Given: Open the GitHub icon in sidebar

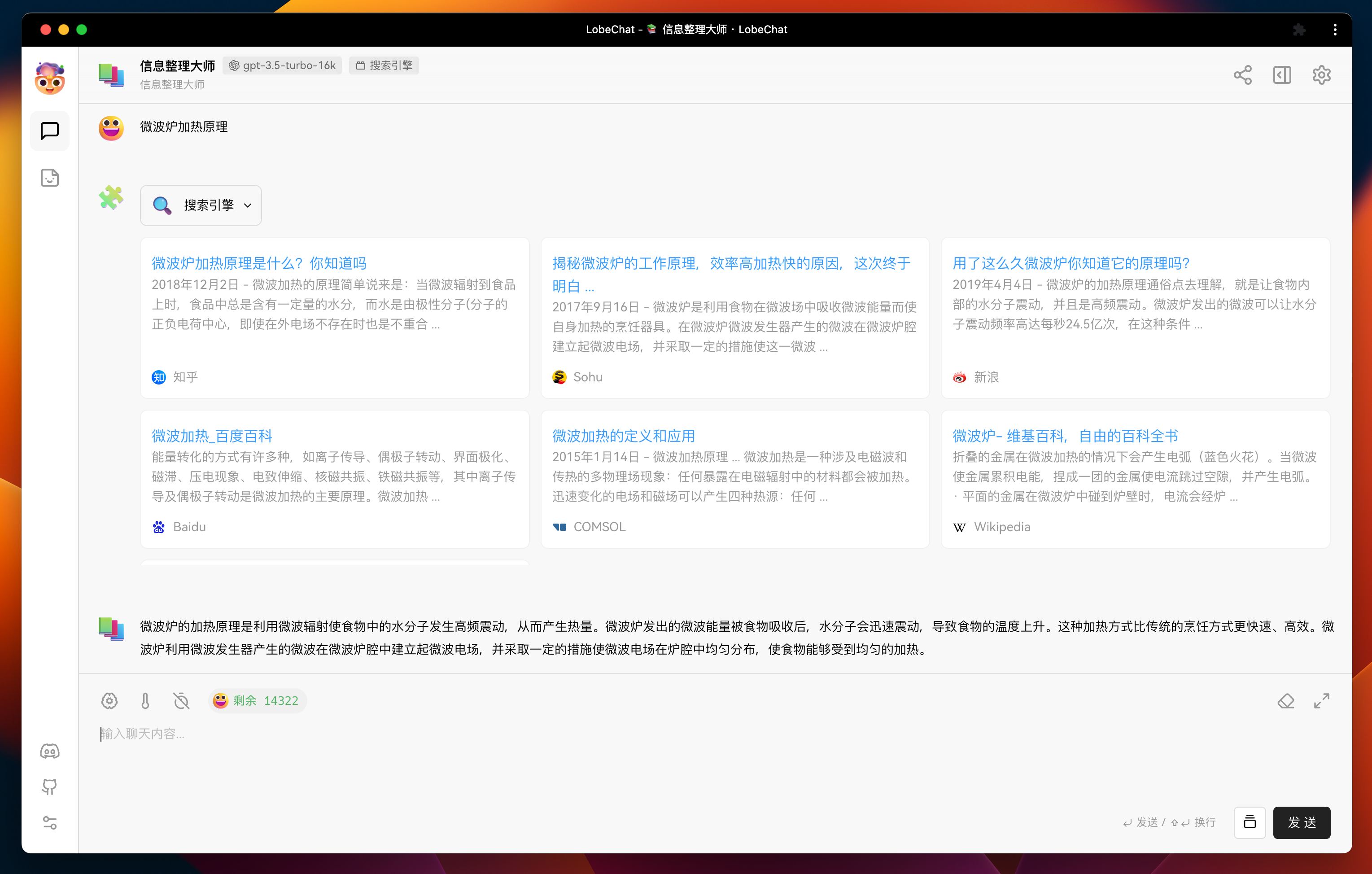Looking at the screenshot, I should pyautogui.click(x=49, y=787).
